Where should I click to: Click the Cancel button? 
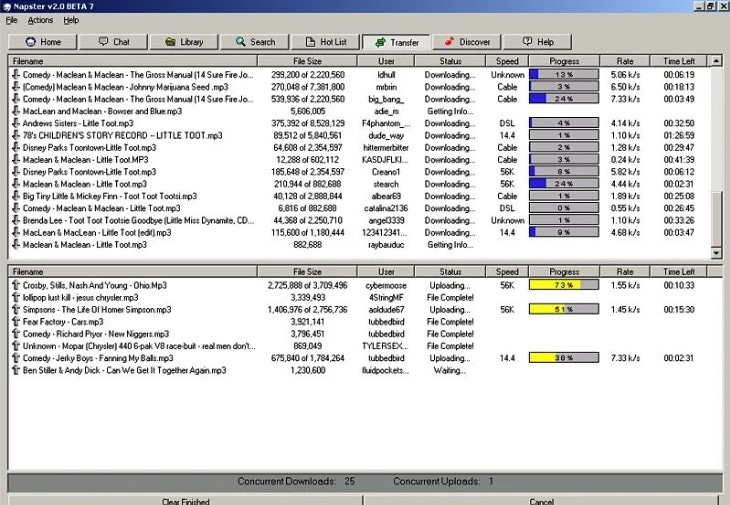pos(541,501)
